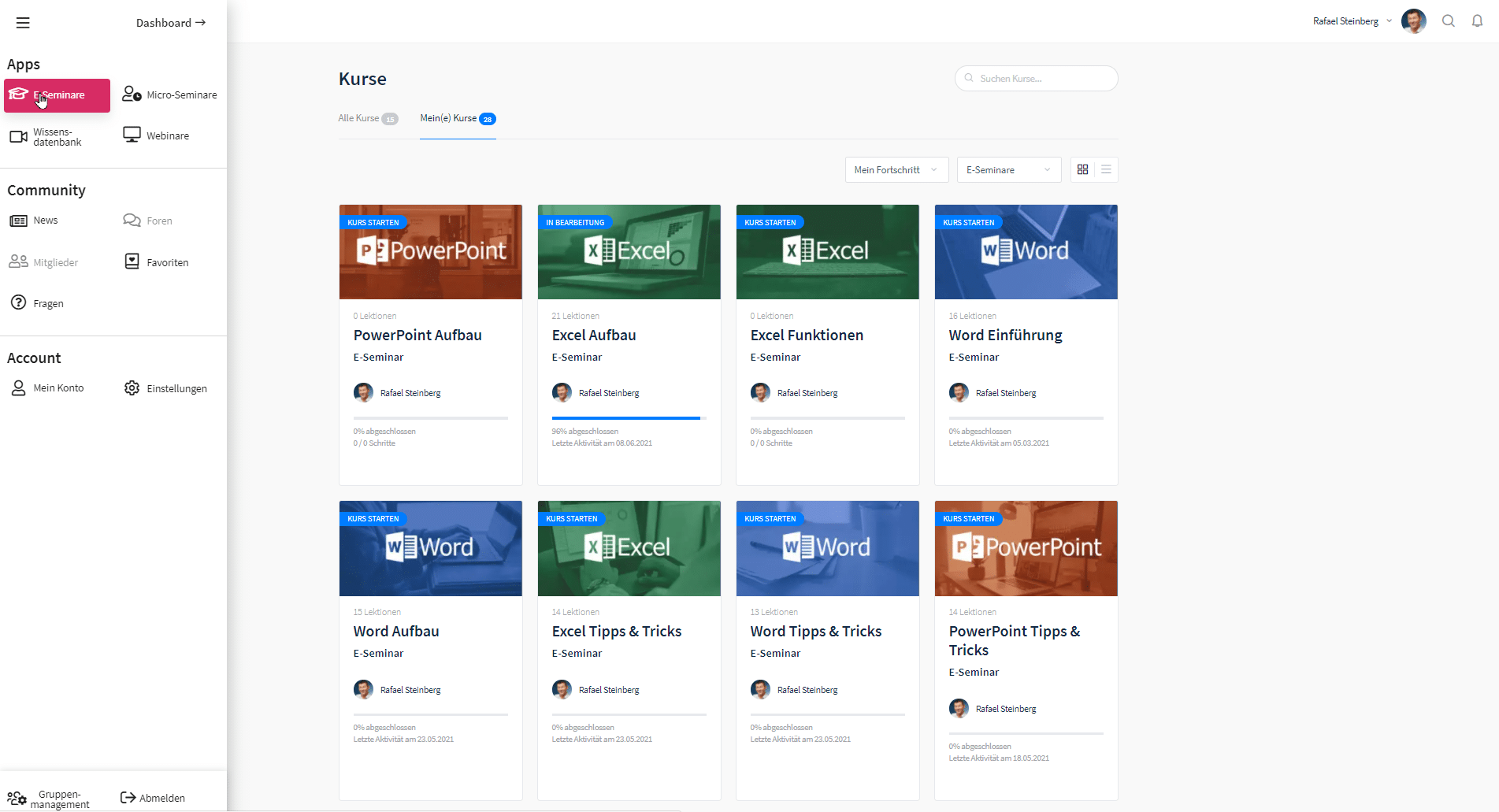Click the Dashboard link

pyautogui.click(x=170, y=23)
